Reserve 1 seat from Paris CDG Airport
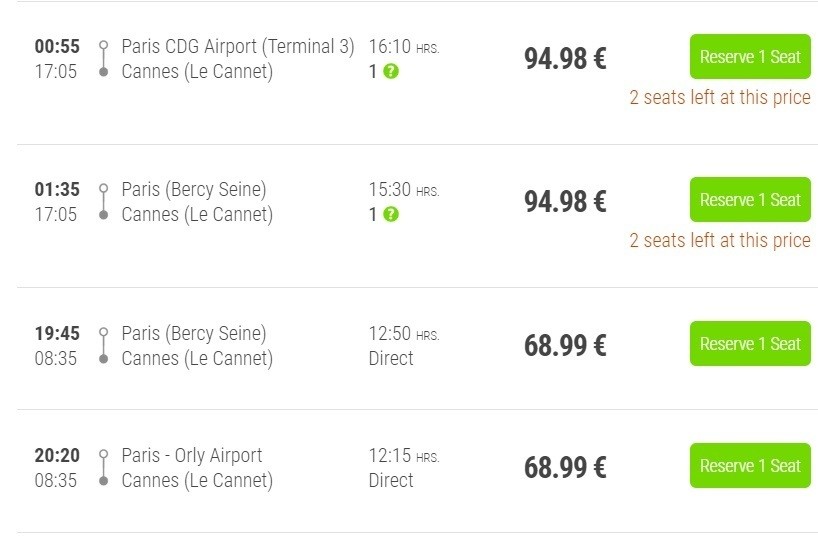The image size is (818, 536). pyautogui.click(x=750, y=57)
